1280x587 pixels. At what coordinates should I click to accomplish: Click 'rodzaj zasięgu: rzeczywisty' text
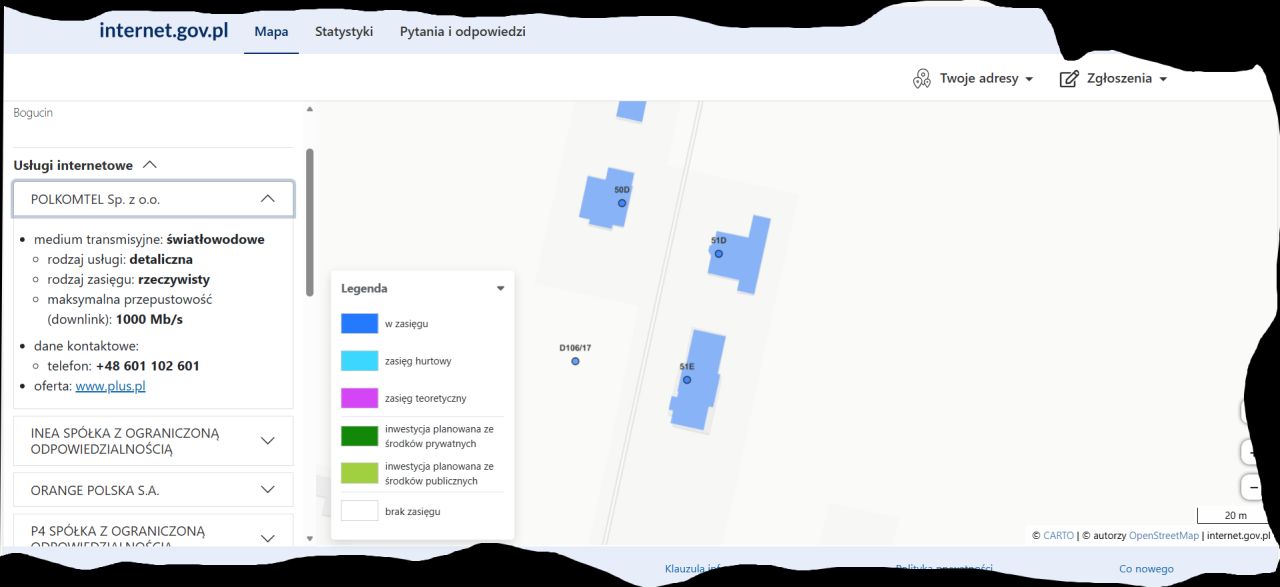pyautogui.click(x=128, y=280)
